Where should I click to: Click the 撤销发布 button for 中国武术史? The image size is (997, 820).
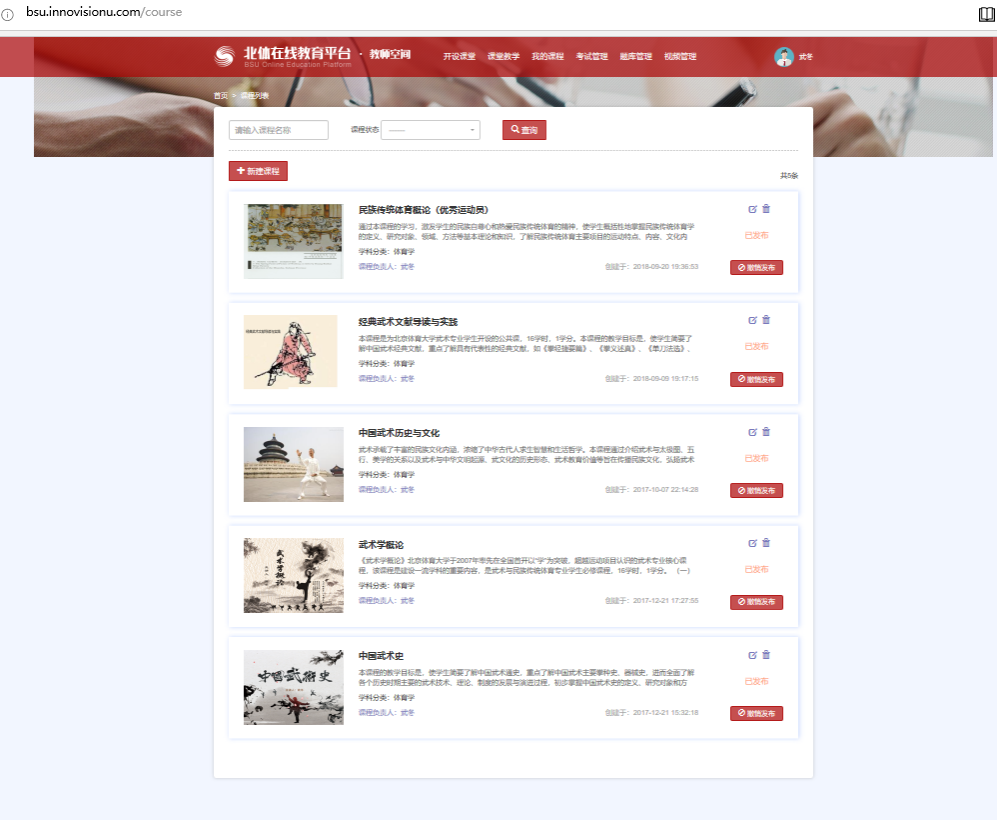click(x=756, y=713)
